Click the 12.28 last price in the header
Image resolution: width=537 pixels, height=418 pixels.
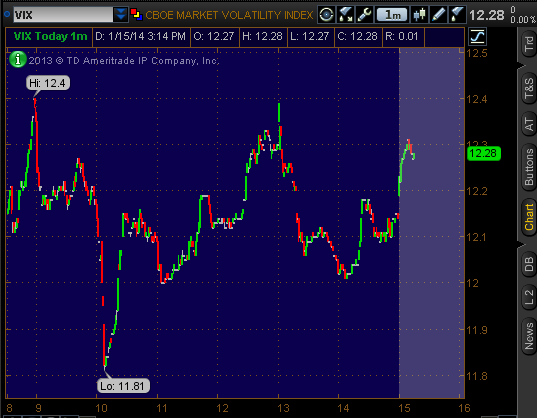(x=486, y=15)
